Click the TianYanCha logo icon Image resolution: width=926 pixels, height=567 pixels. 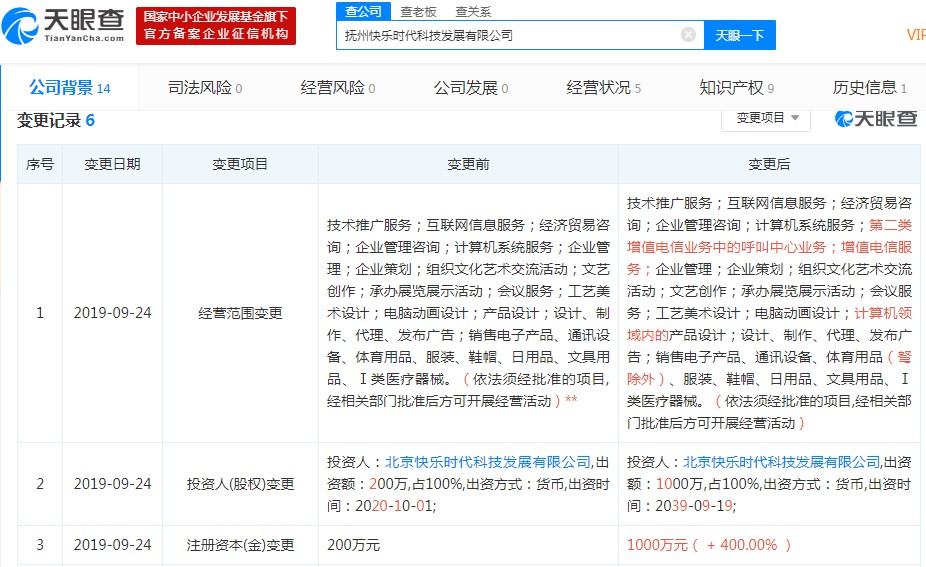tap(19, 26)
